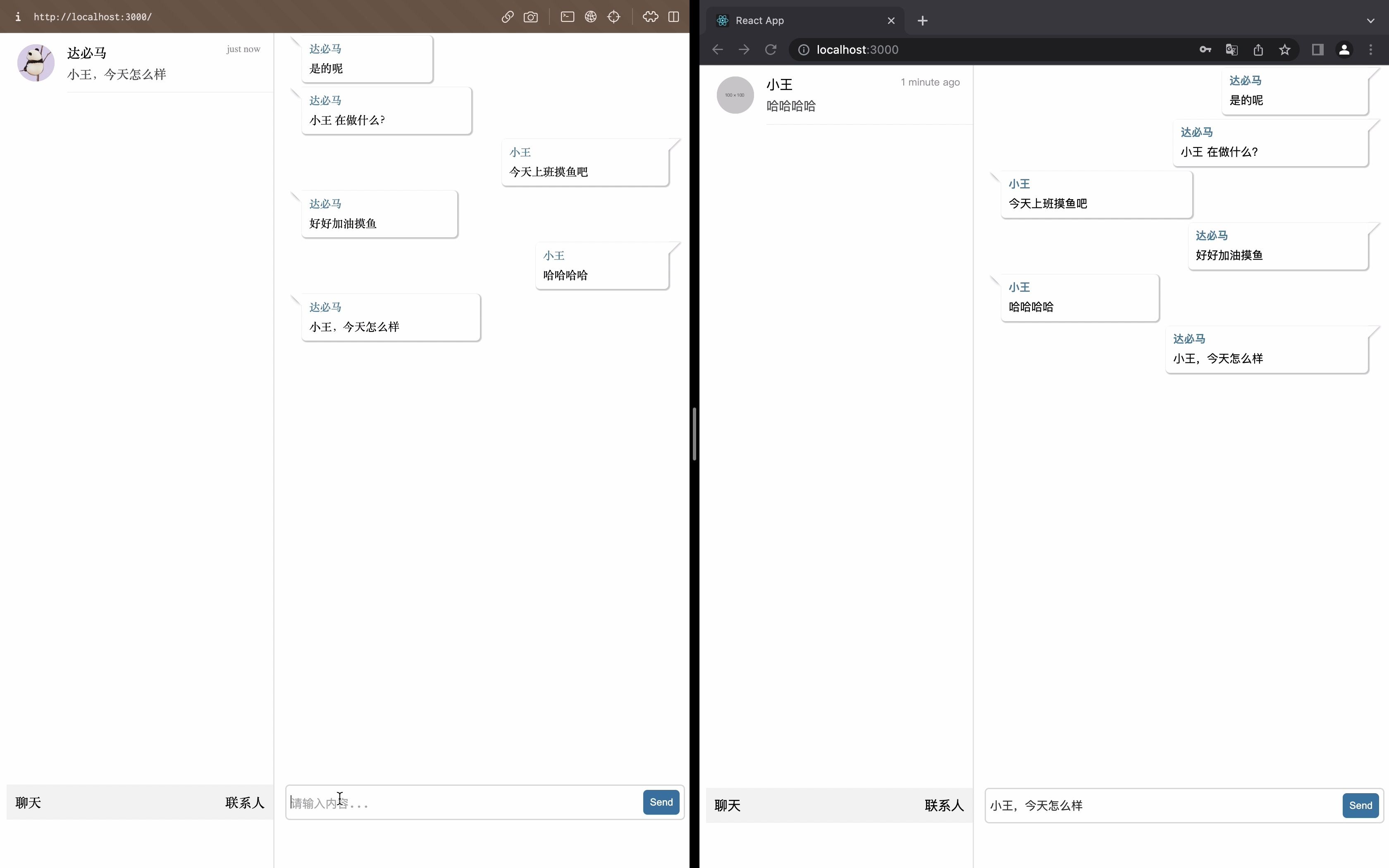This screenshot has height=868, width=1389.
Task: Click the browser forward navigation arrow
Action: (745, 49)
